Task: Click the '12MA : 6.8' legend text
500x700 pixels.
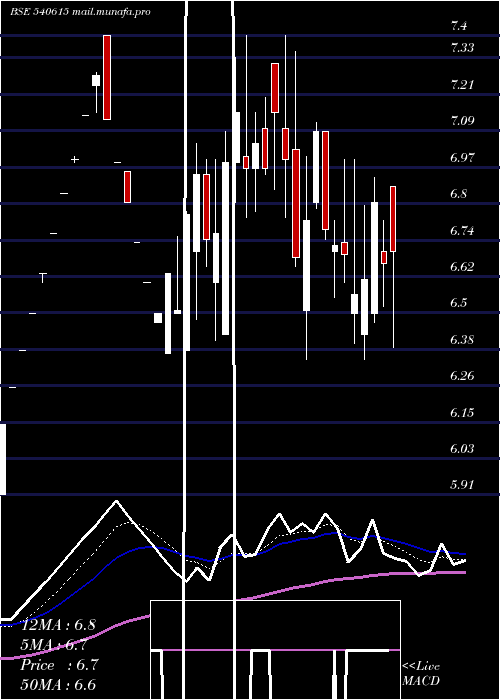Action: [58, 625]
